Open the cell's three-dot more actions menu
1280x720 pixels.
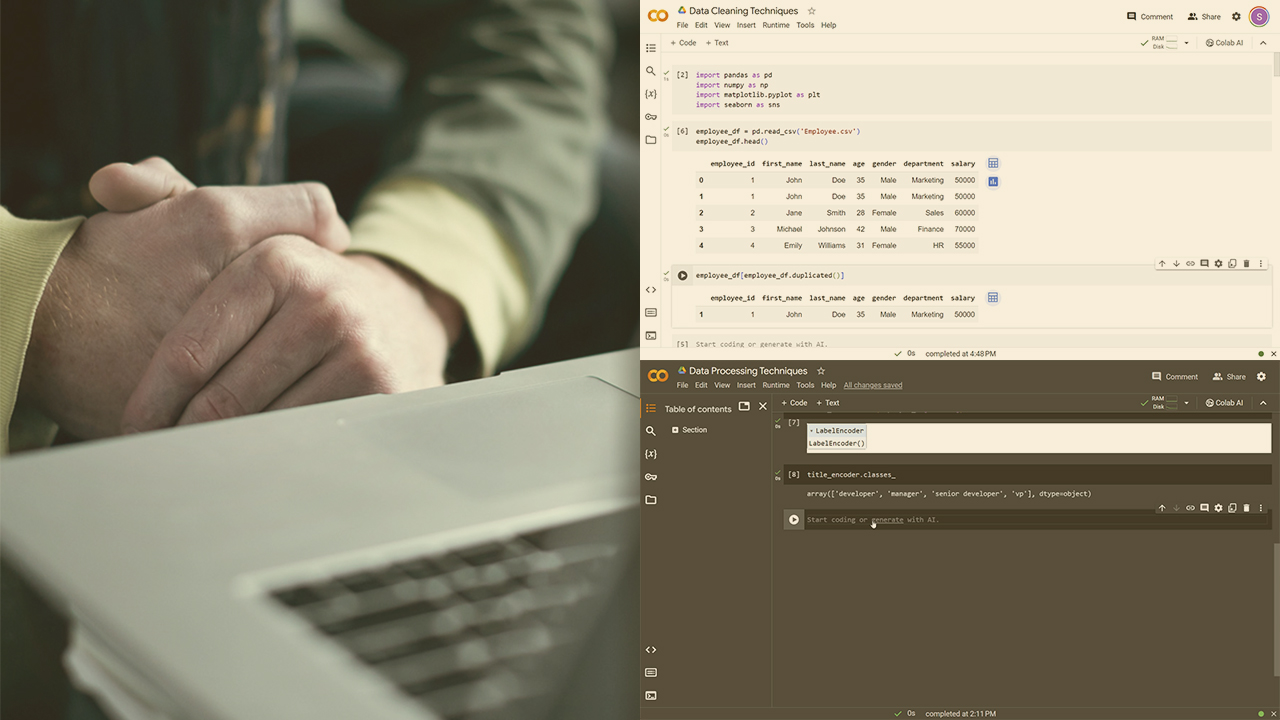[x=1260, y=263]
